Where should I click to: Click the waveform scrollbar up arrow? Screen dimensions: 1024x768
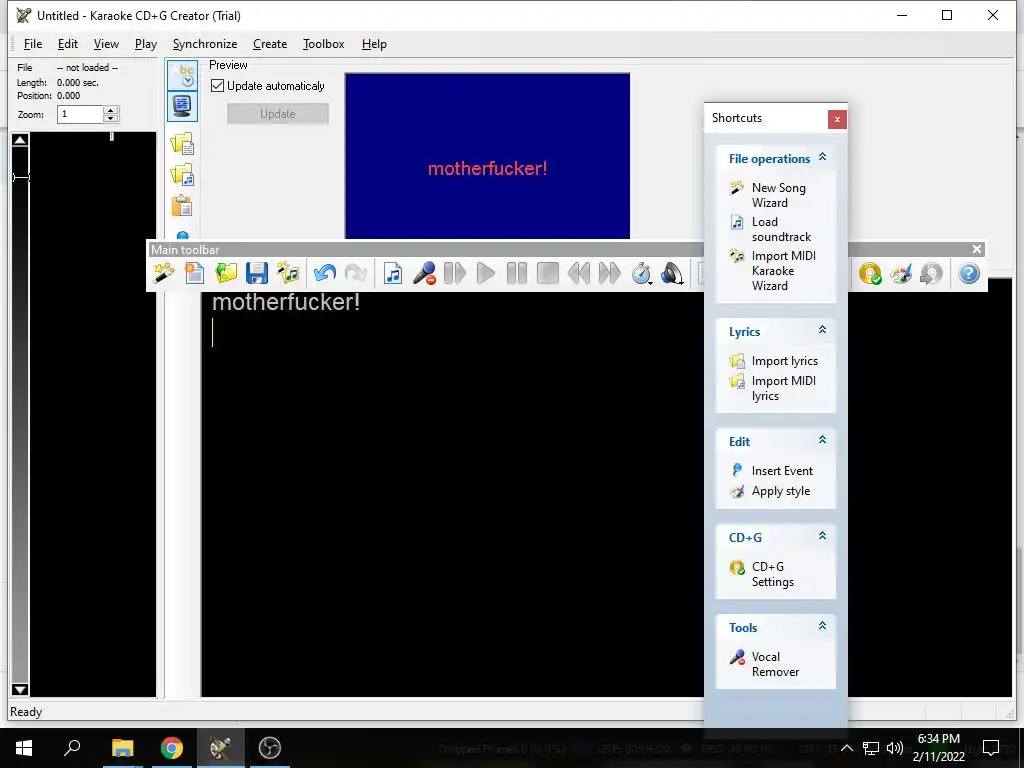(20, 139)
